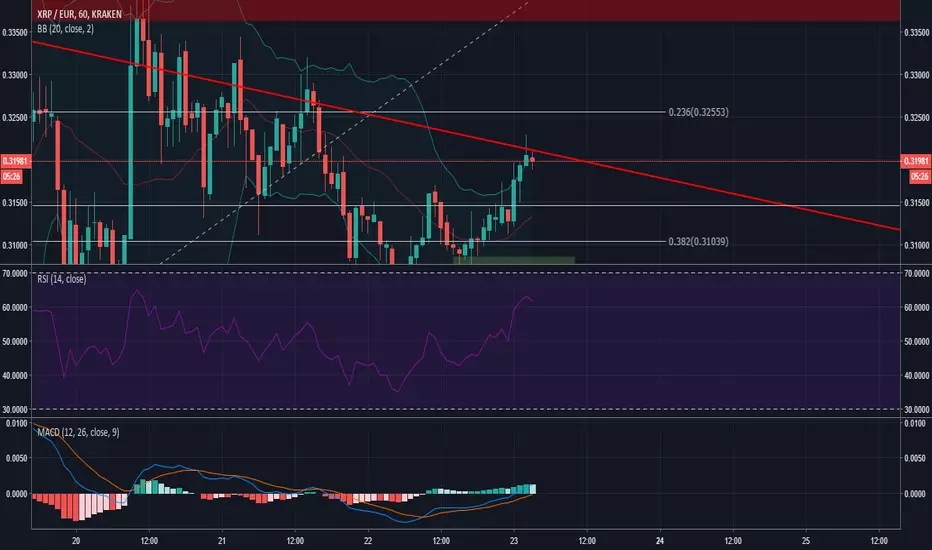Screen dimensions: 932x550
Task: Click date 23 on the time axis
Action: point(514,540)
